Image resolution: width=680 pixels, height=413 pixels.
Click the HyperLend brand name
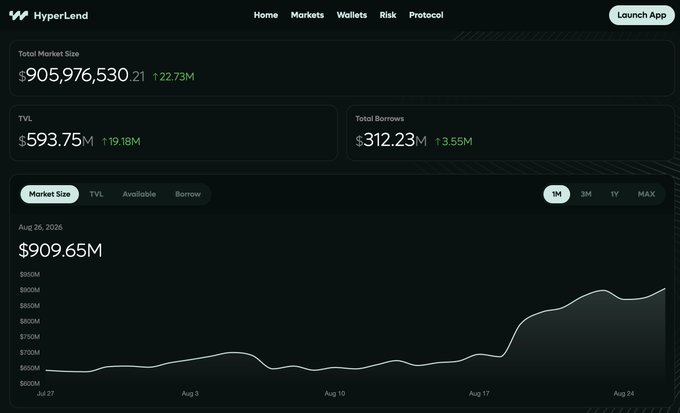click(x=61, y=16)
